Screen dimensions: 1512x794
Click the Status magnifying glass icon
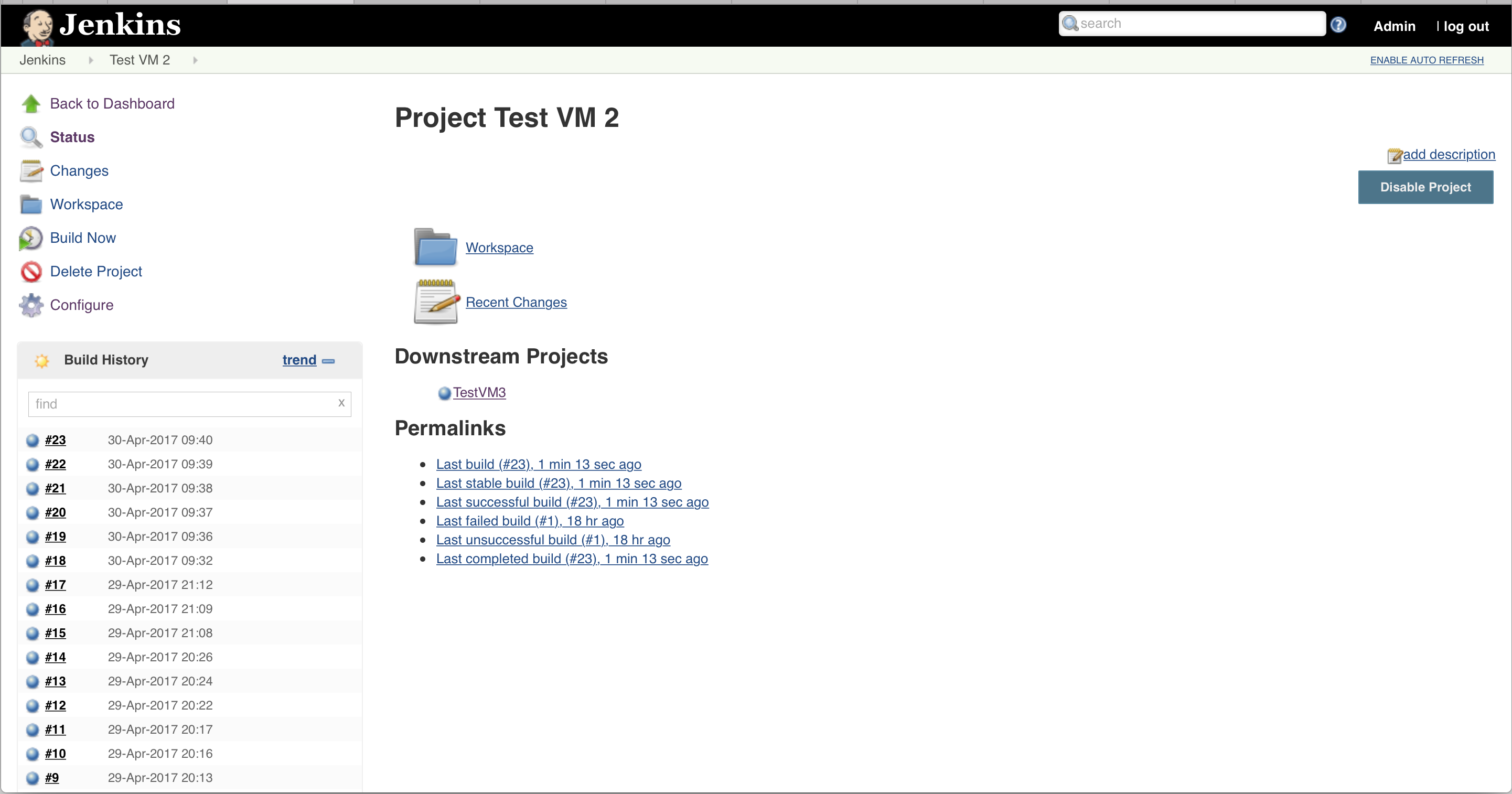[31, 137]
